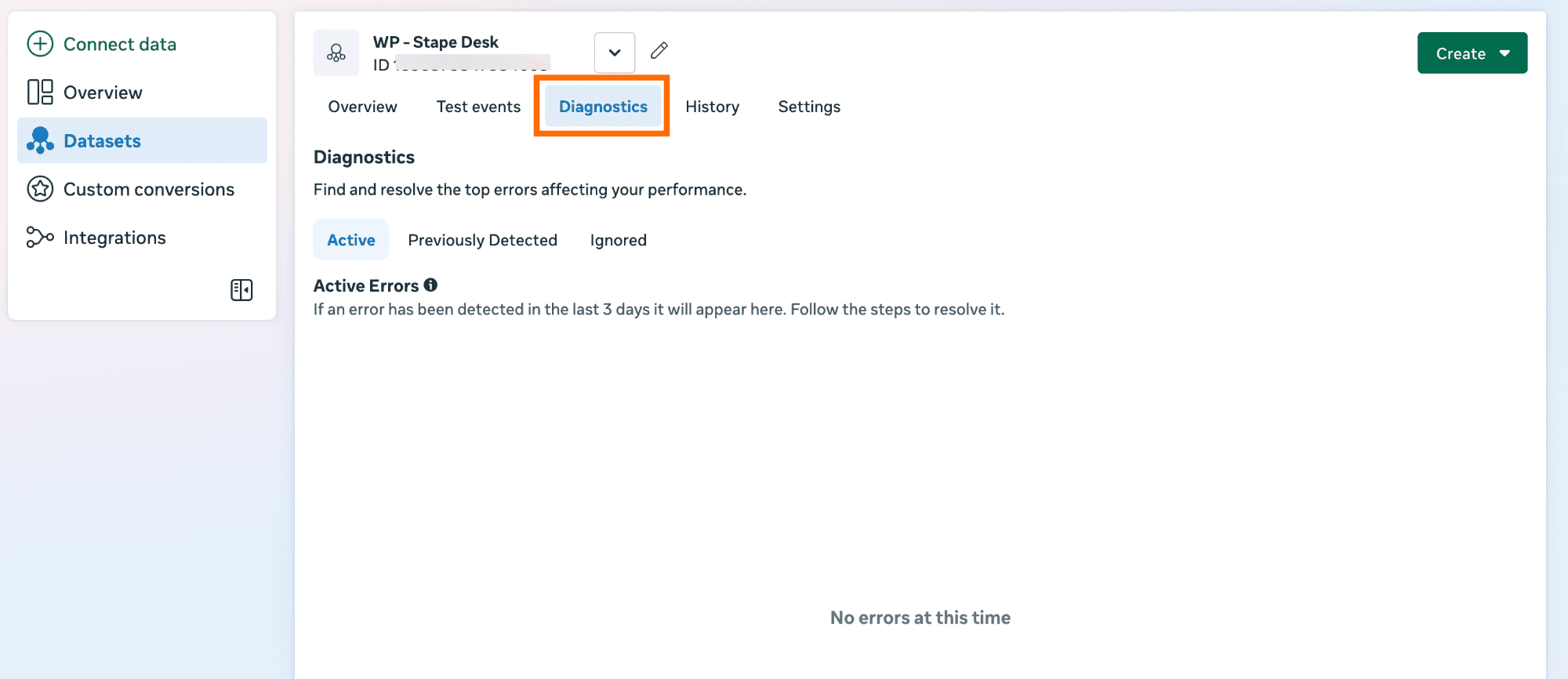Image resolution: width=1568 pixels, height=679 pixels.
Task: Click the Datasets icon in sidebar
Action: pyautogui.click(x=40, y=141)
